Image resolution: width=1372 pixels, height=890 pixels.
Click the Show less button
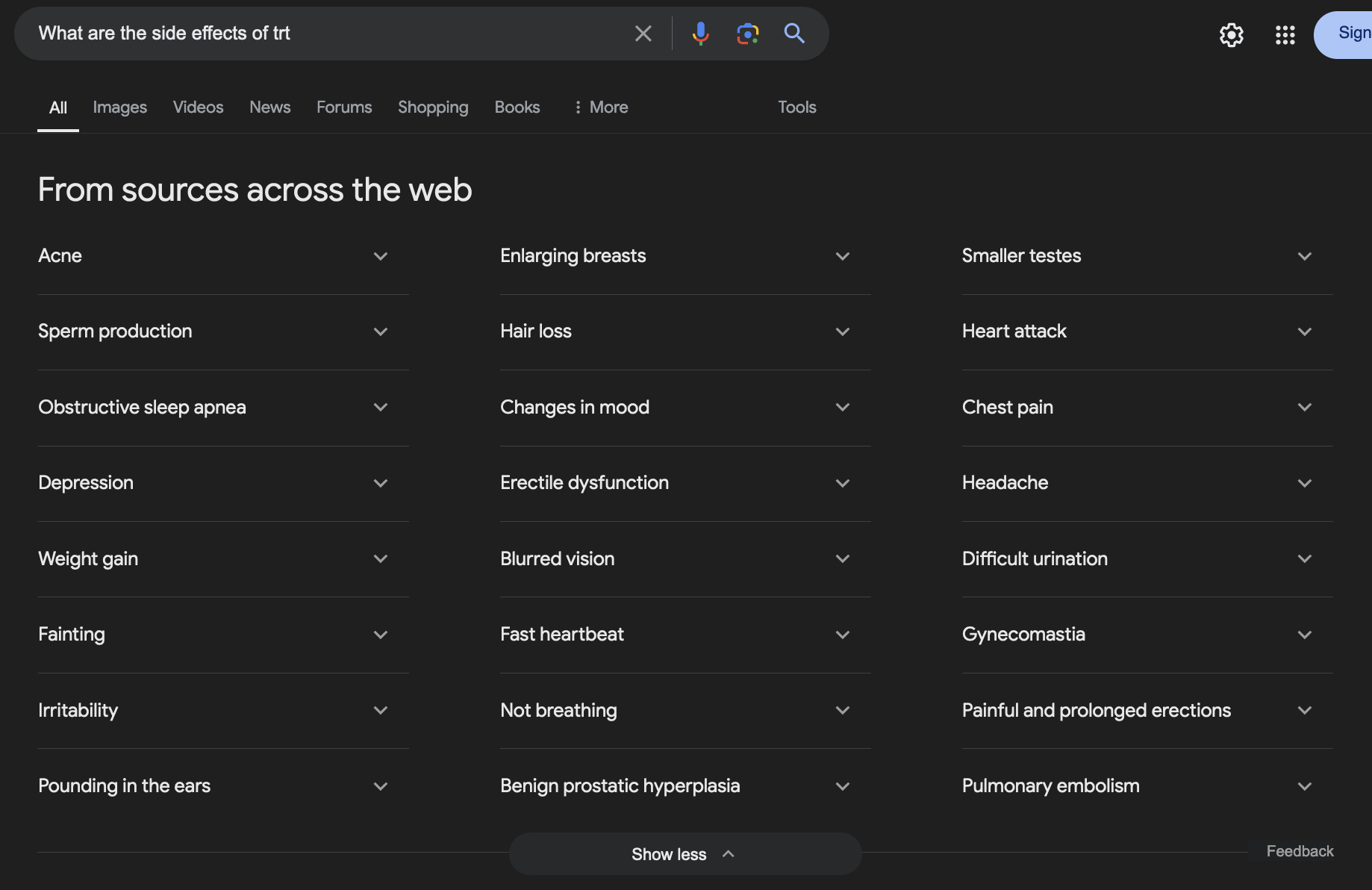685,854
